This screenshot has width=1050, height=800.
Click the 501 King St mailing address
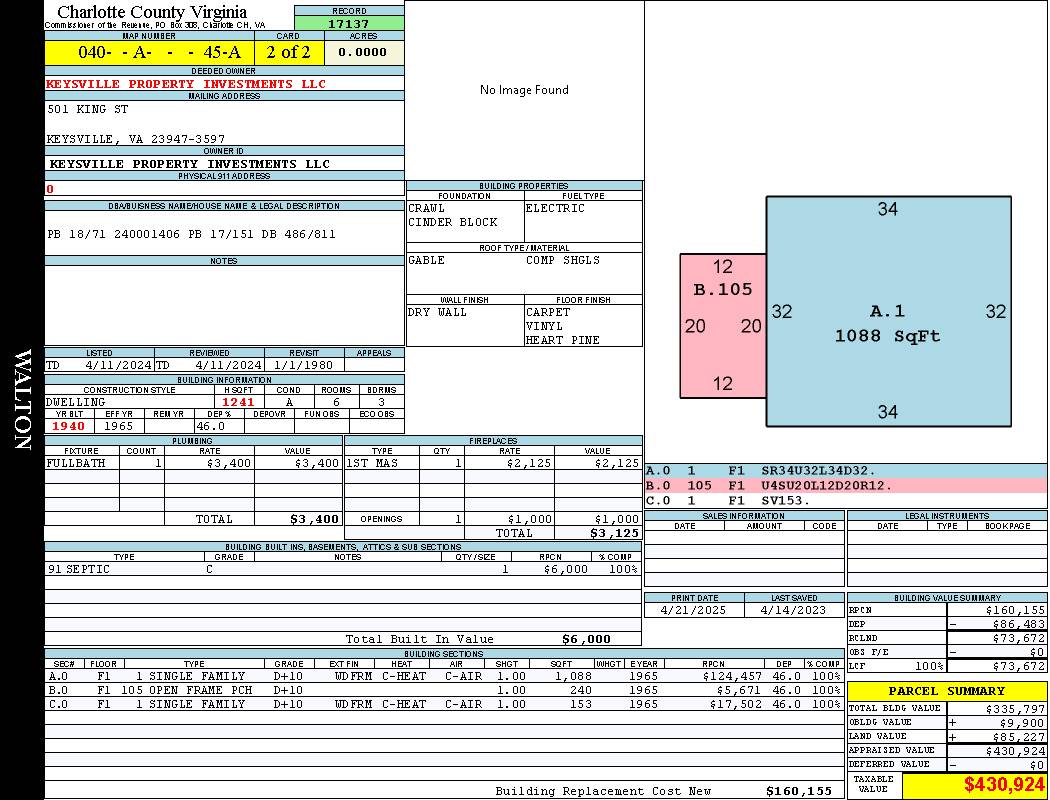88,109
